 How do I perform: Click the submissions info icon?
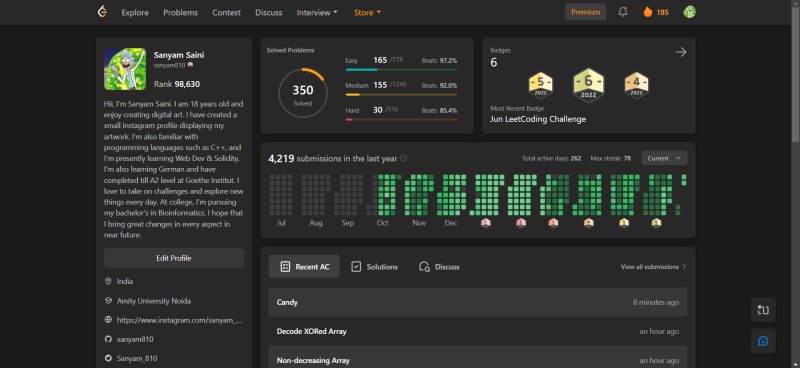tap(403, 158)
